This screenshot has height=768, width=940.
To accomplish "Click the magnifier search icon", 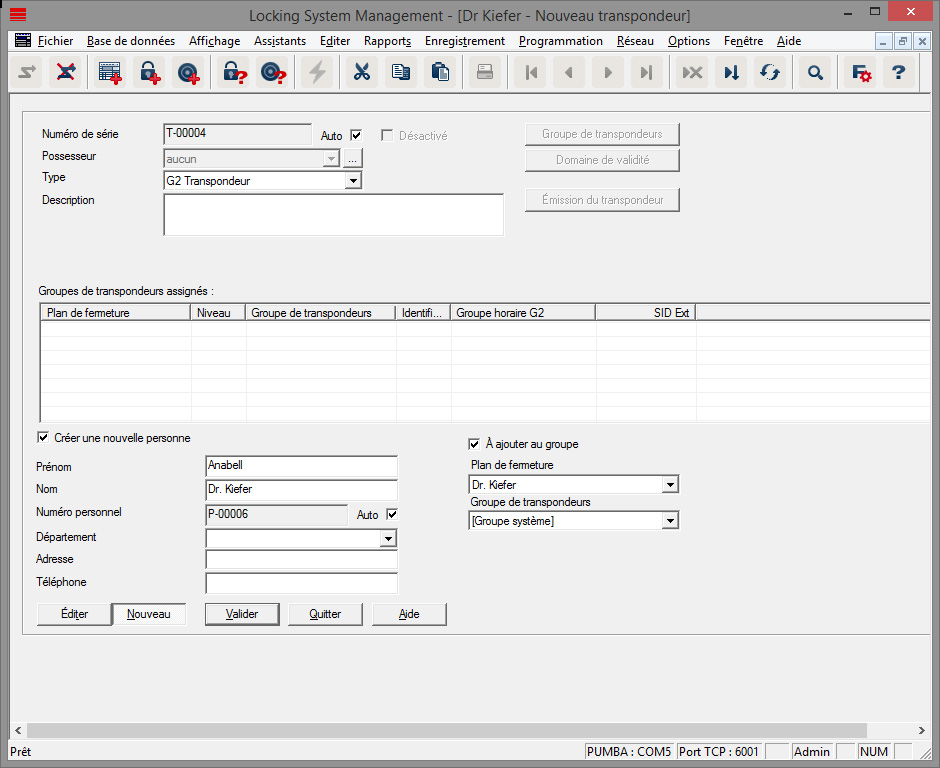I will click(x=815, y=72).
